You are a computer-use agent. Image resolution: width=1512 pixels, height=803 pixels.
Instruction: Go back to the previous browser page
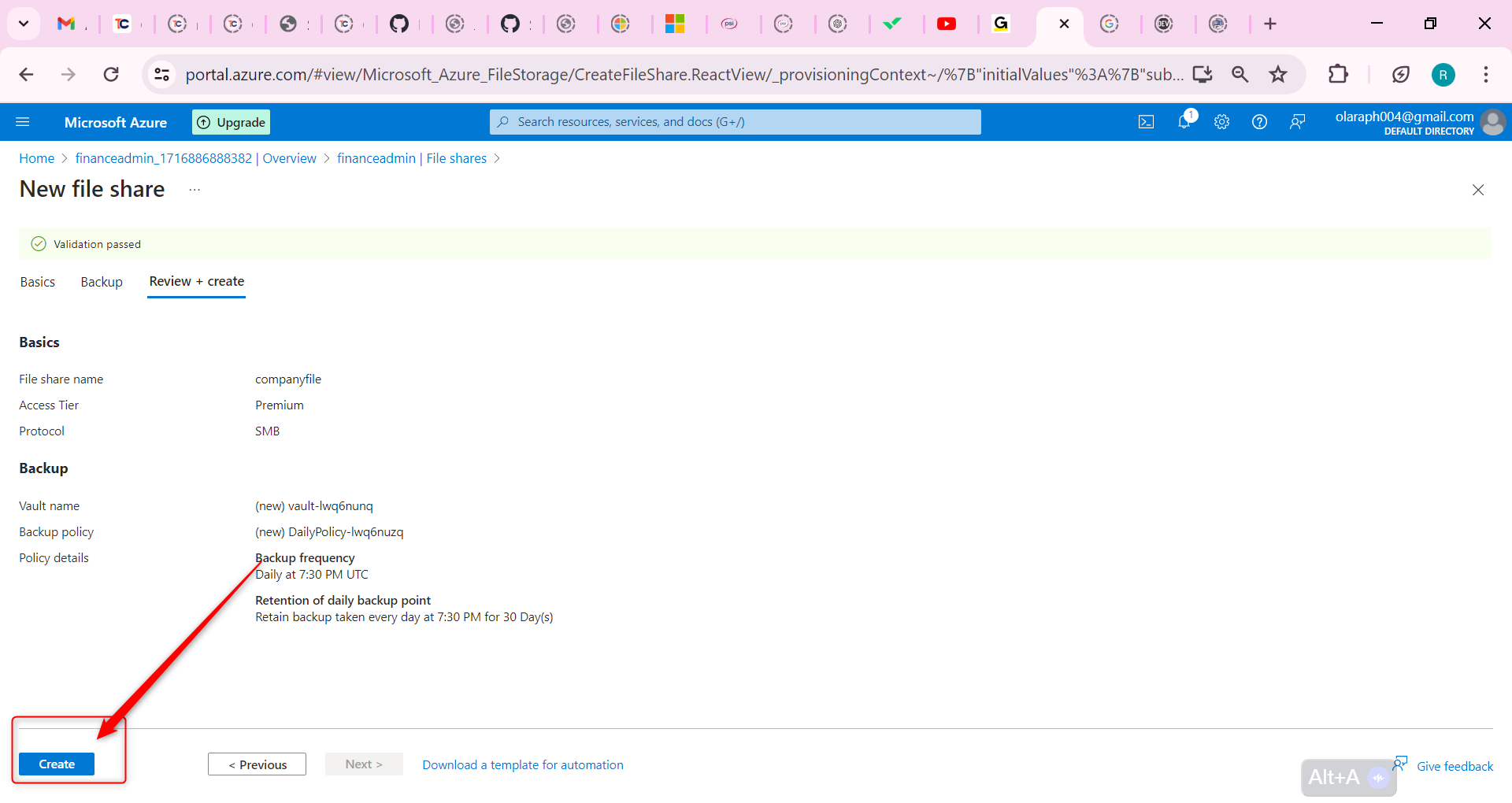(26, 75)
